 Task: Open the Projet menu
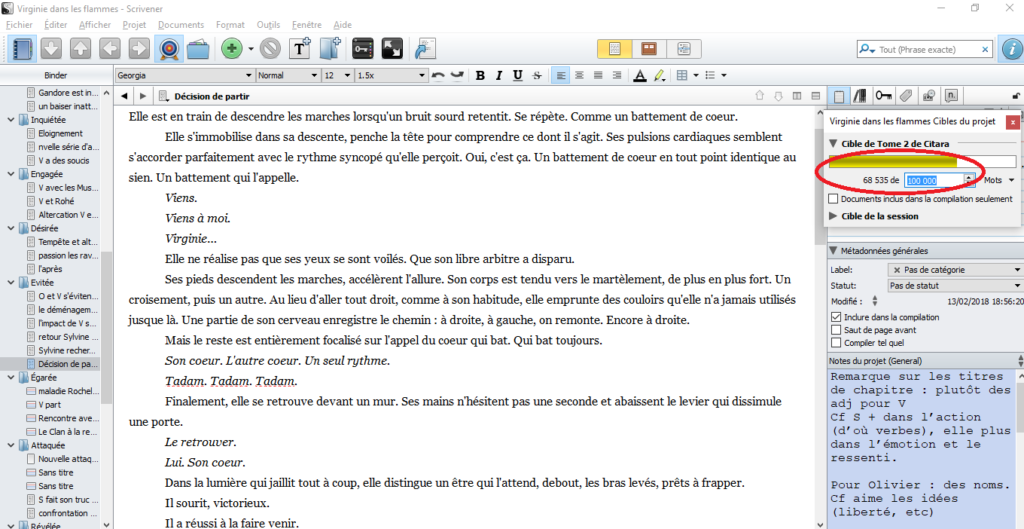[134, 25]
